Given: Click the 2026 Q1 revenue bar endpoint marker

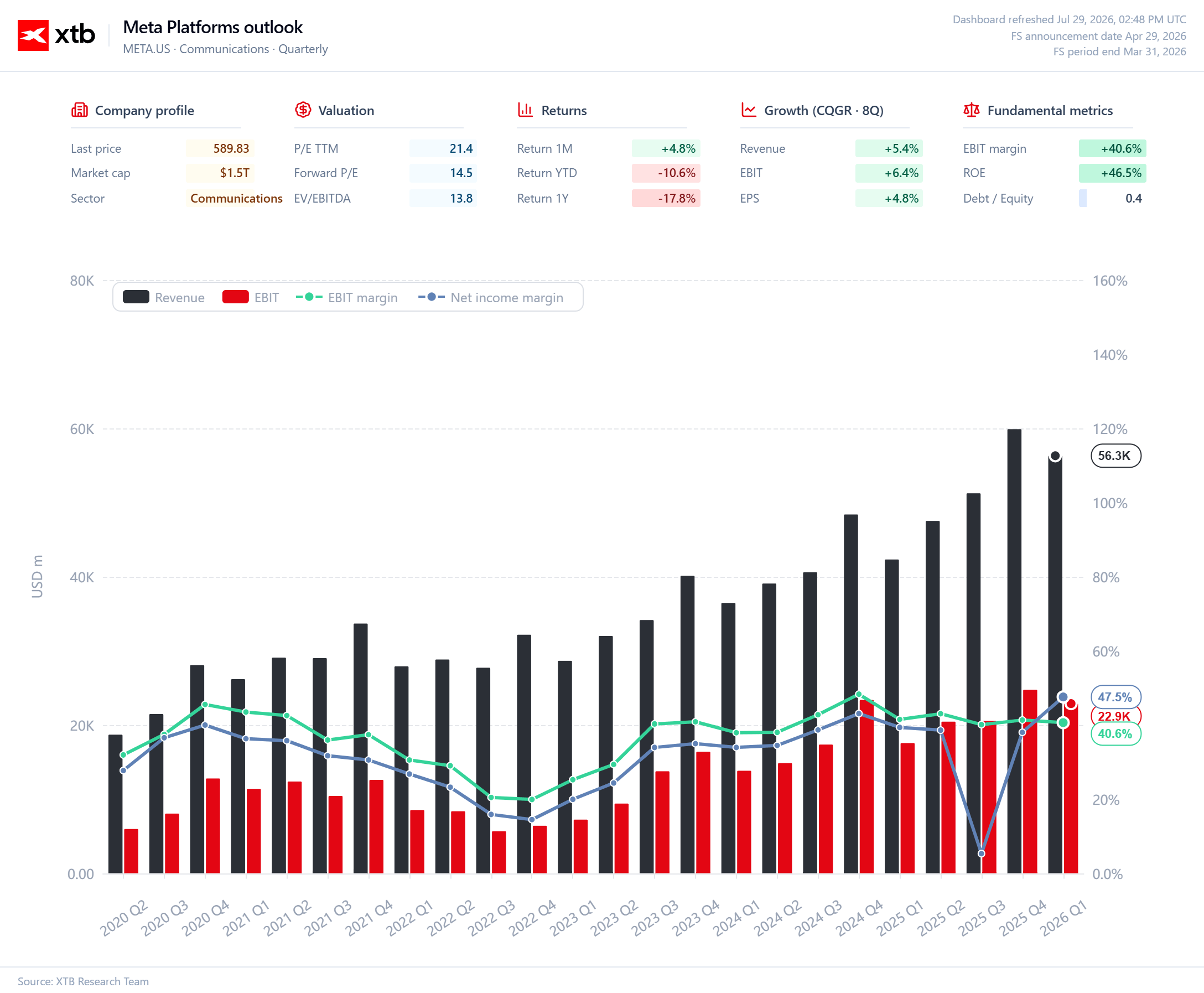Looking at the screenshot, I should pyautogui.click(x=1055, y=456).
